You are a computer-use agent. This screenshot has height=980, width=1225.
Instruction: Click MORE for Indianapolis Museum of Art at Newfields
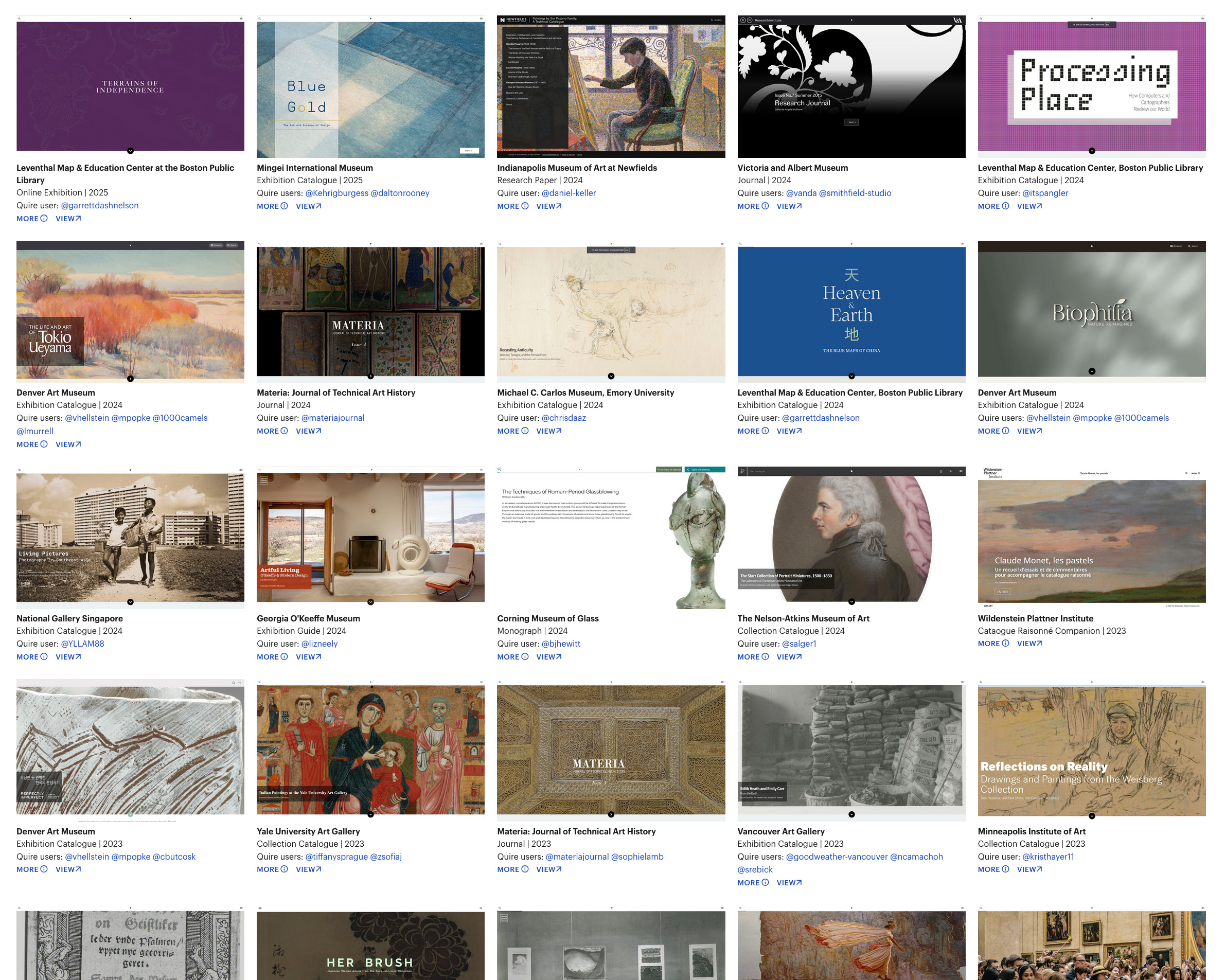(512, 206)
